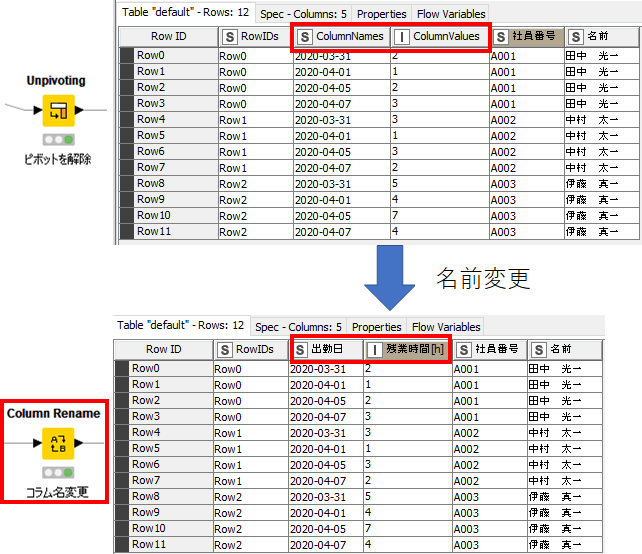
Task: Click the Column Rename node title
Action: click(54, 414)
